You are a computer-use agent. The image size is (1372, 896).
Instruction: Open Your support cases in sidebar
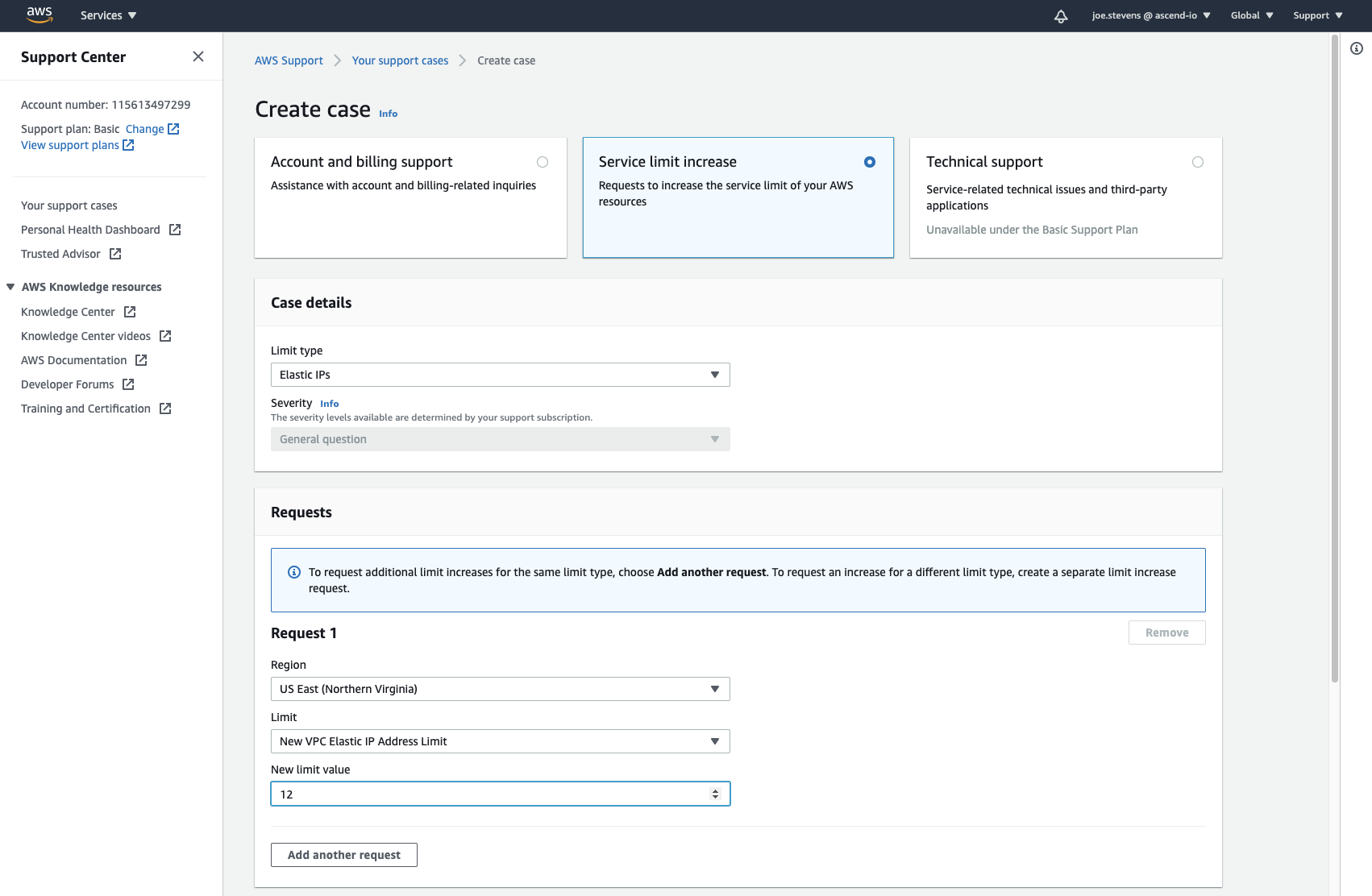tap(69, 205)
